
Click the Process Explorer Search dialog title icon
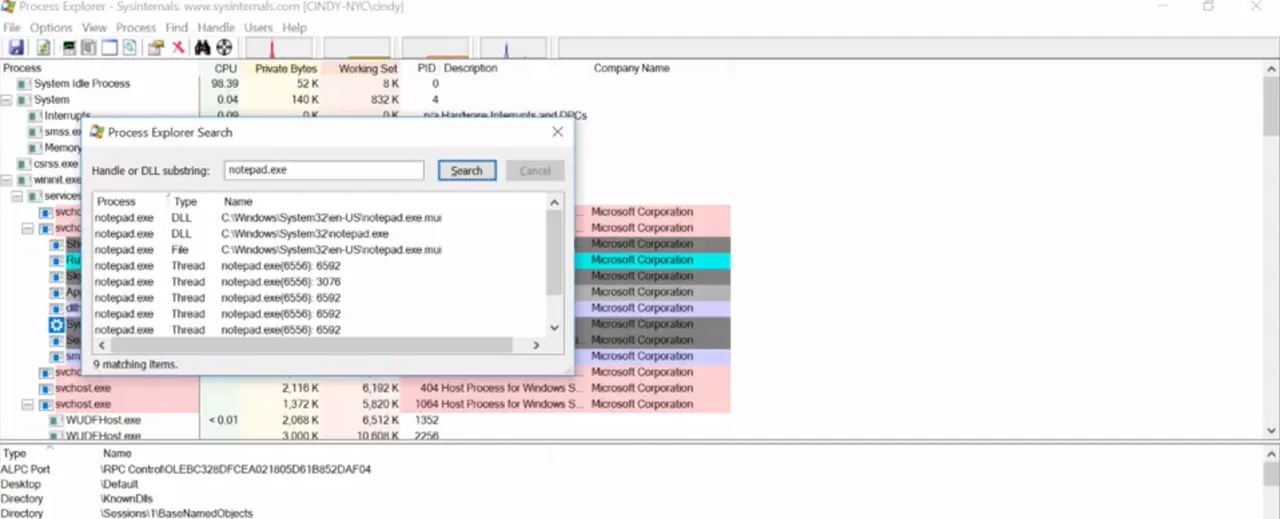[x=96, y=132]
